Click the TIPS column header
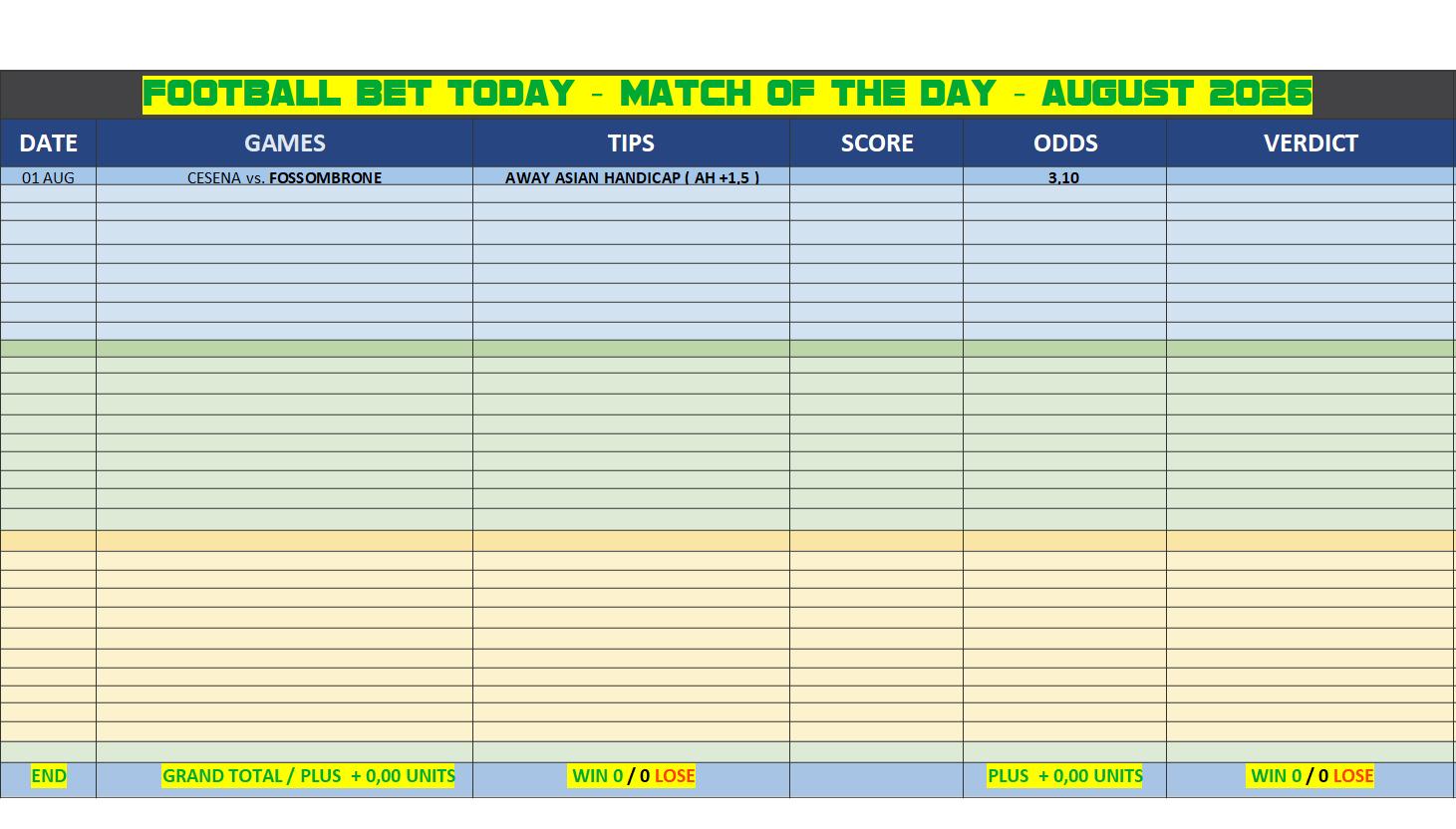Viewport: 1456px width, 829px height. [631, 143]
